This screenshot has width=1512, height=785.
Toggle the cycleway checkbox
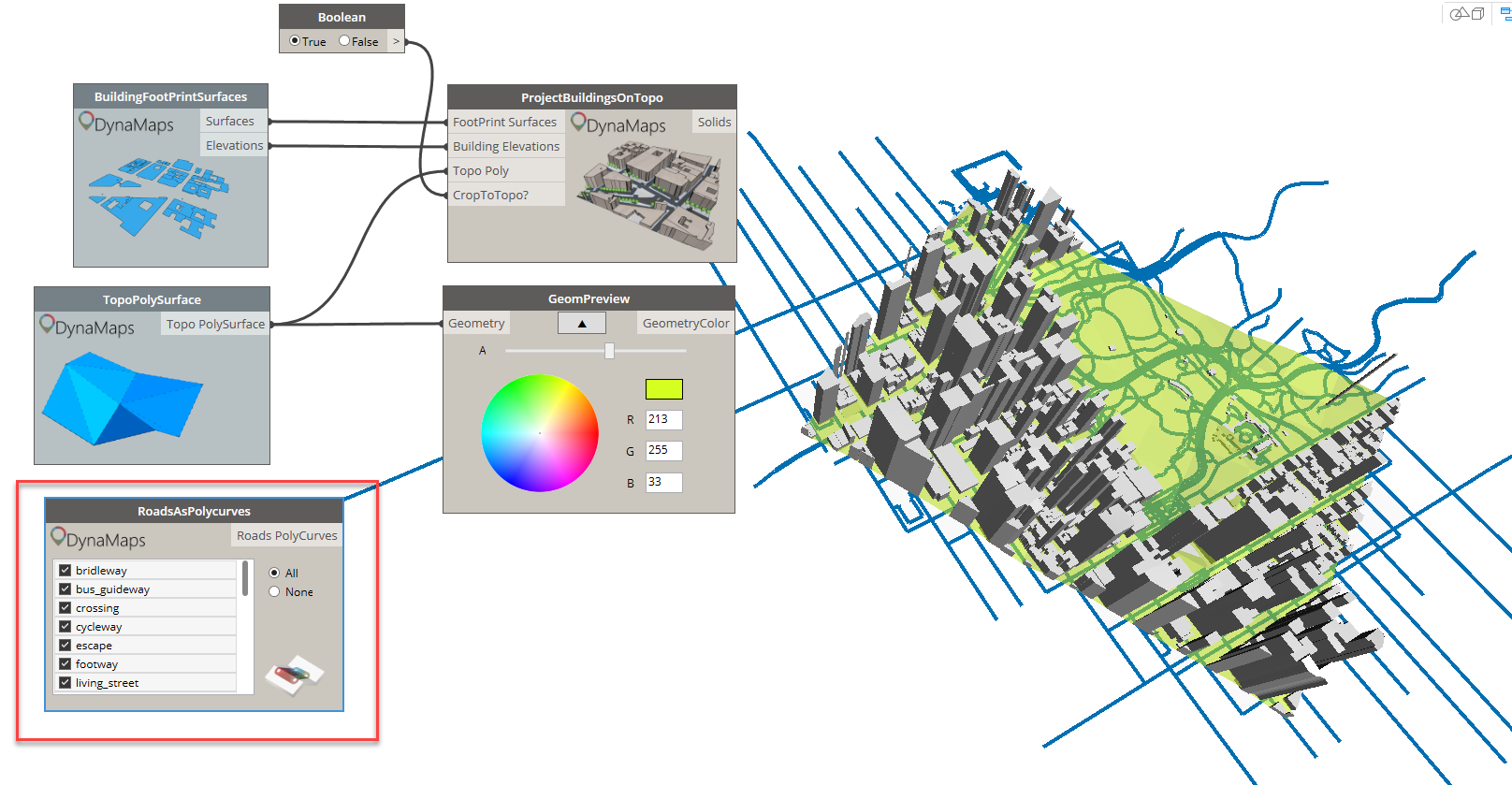pos(65,626)
